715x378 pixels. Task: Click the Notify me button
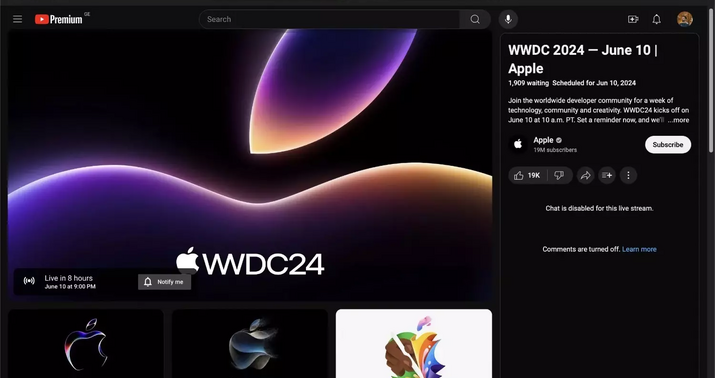[164, 282]
